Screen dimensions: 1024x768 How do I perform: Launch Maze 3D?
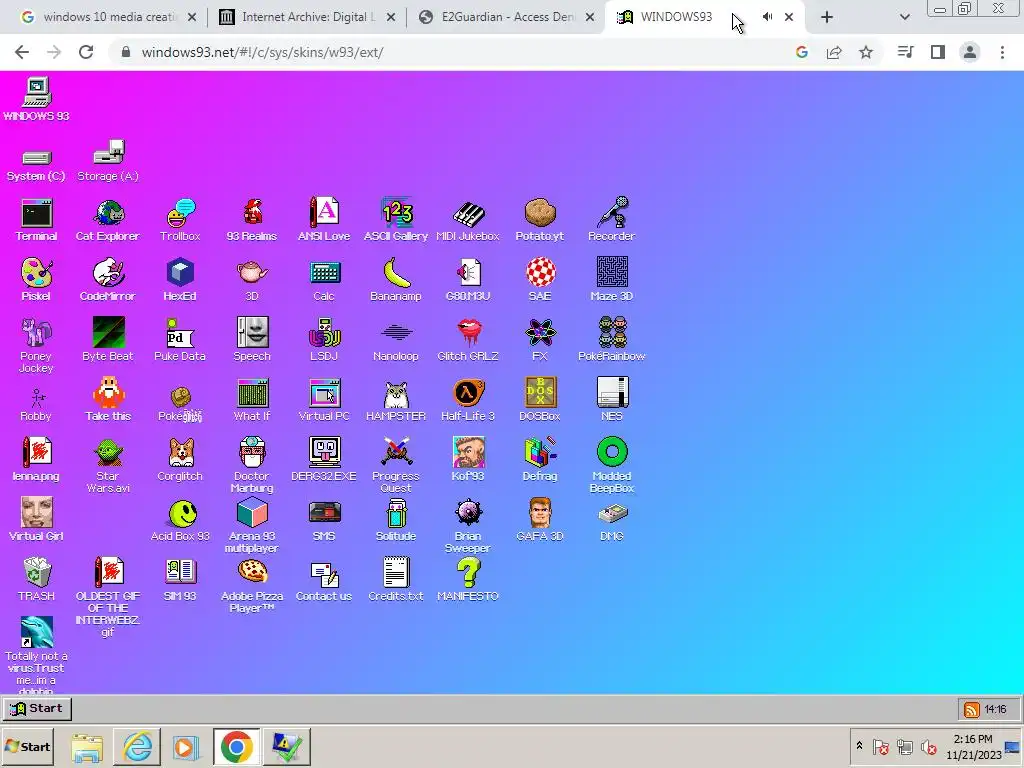tap(612, 280)
